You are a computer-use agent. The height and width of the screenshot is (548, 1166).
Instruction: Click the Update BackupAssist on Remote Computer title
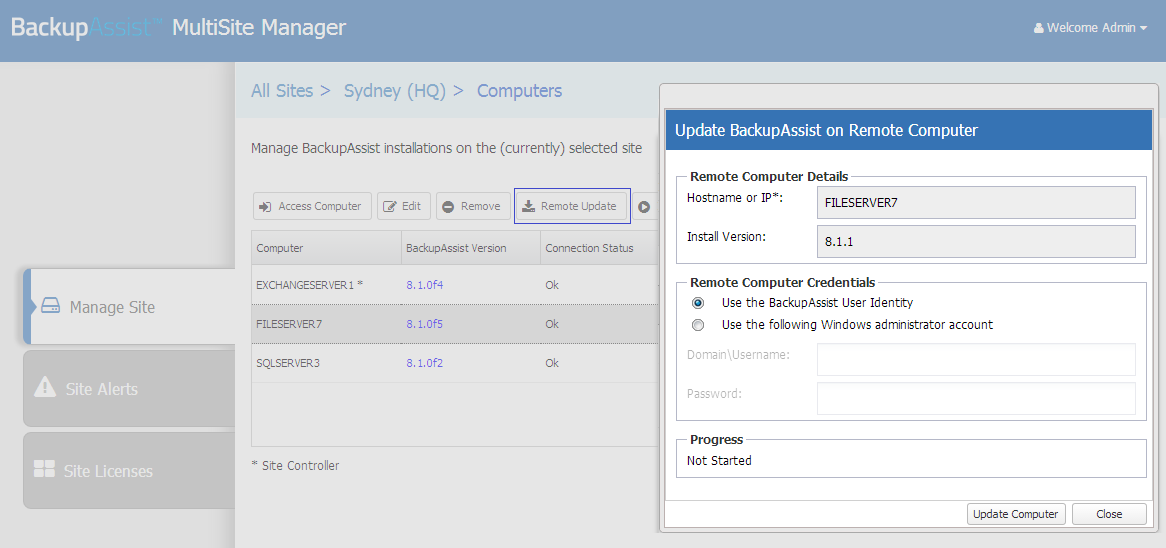coord(826,130)
